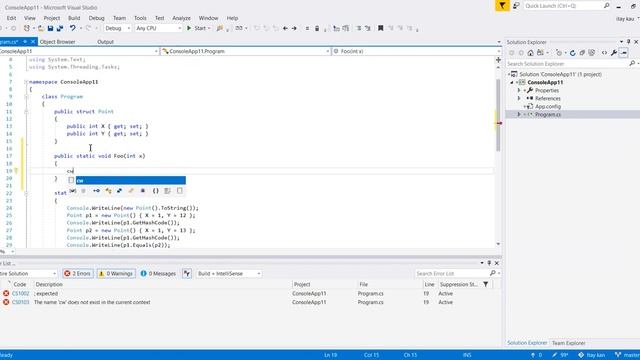Open the Build menu

point(74,18)
